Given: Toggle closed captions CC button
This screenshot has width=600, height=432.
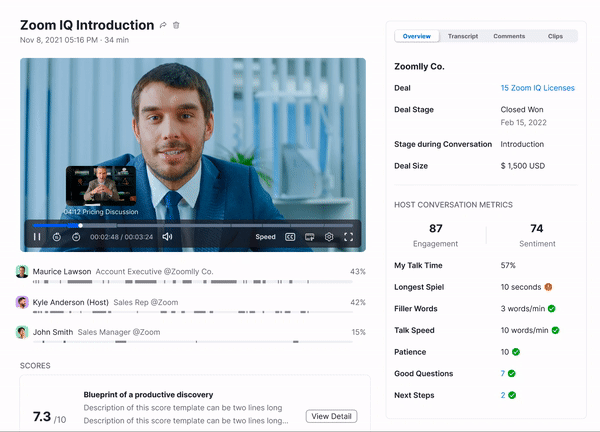Looking at the screenshot, I should pyautogui.click(x=290, y=237).
